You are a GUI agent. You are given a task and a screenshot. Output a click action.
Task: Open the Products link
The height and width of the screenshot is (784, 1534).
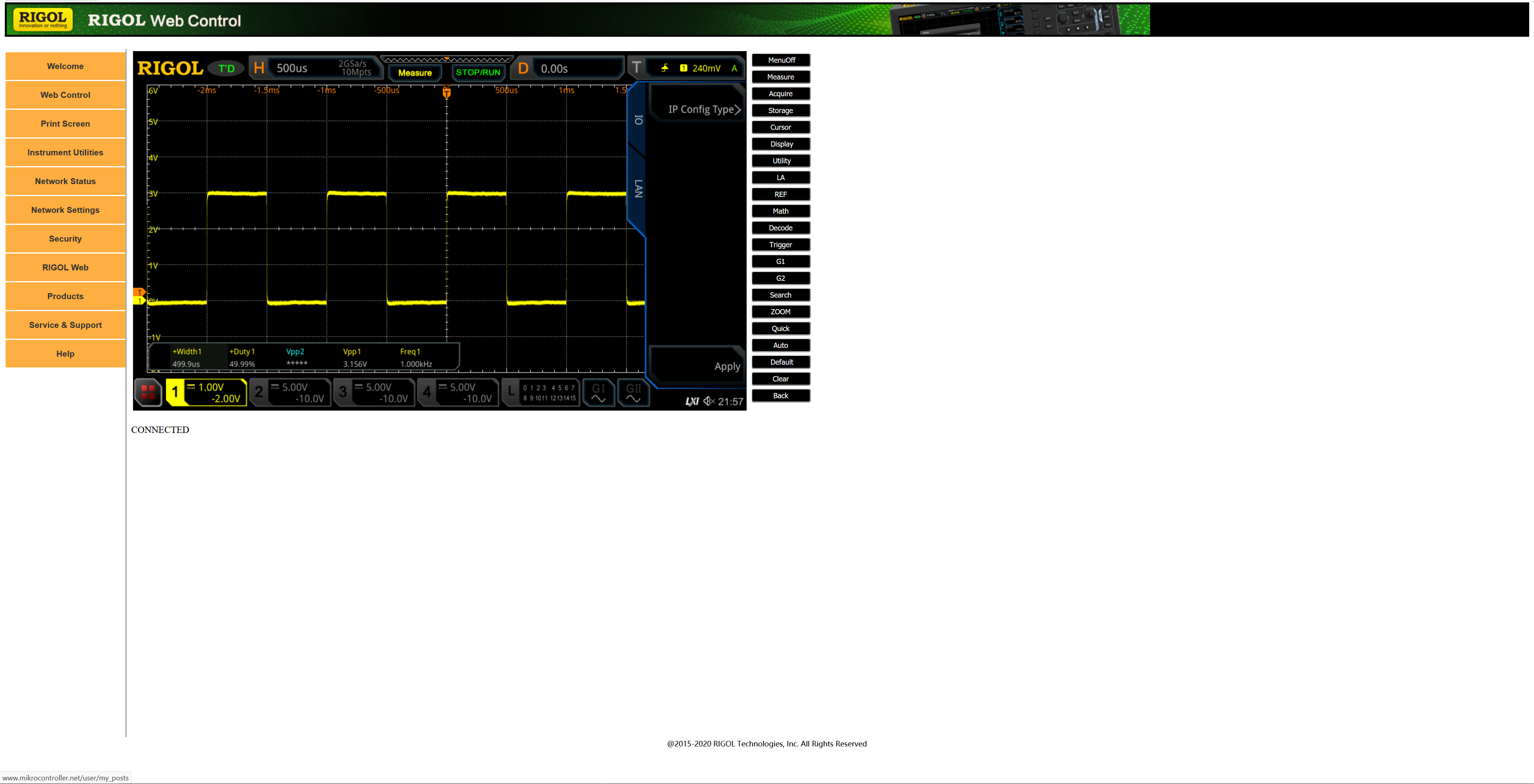tap(66, 296)
